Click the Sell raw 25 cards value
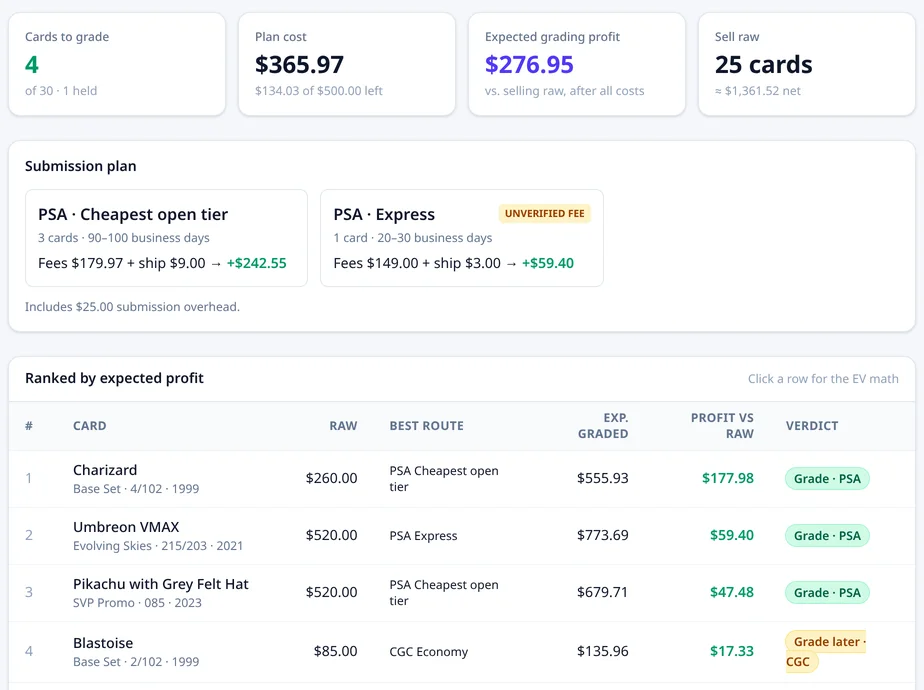 [x=764, y=64]
